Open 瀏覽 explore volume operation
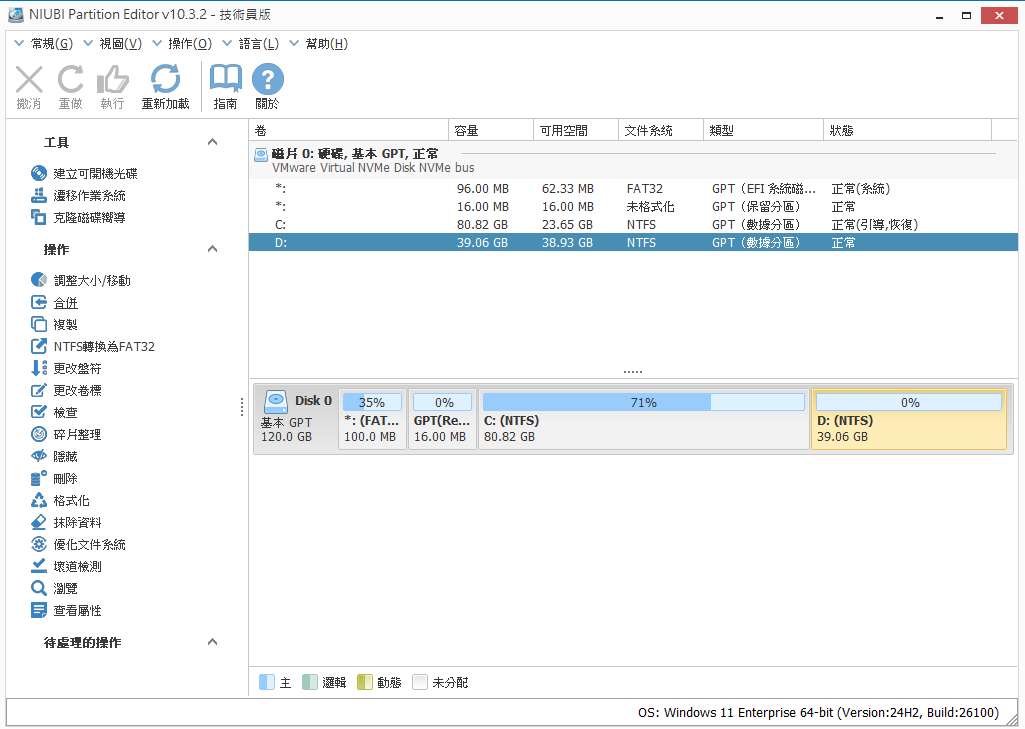 (54, 588)
